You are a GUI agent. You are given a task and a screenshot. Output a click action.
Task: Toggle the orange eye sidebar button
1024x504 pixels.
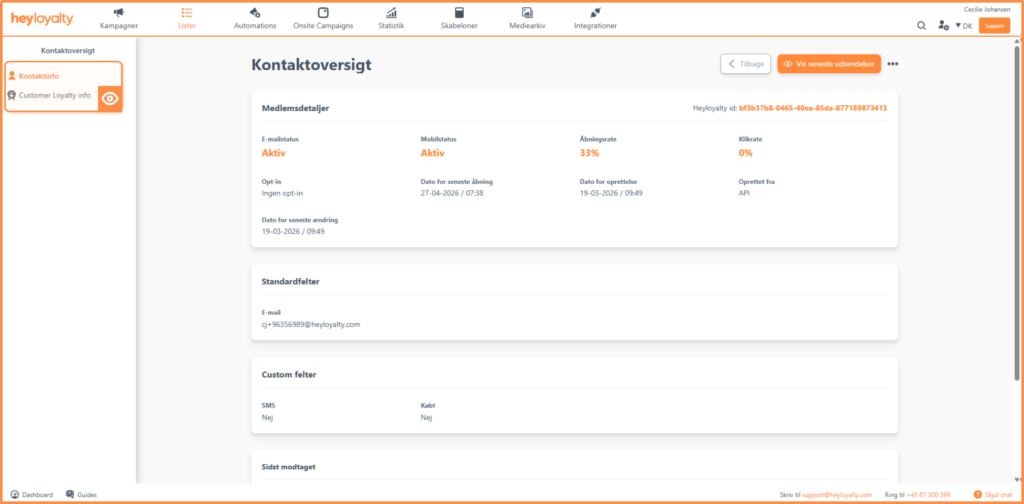(x=110, y=99)
